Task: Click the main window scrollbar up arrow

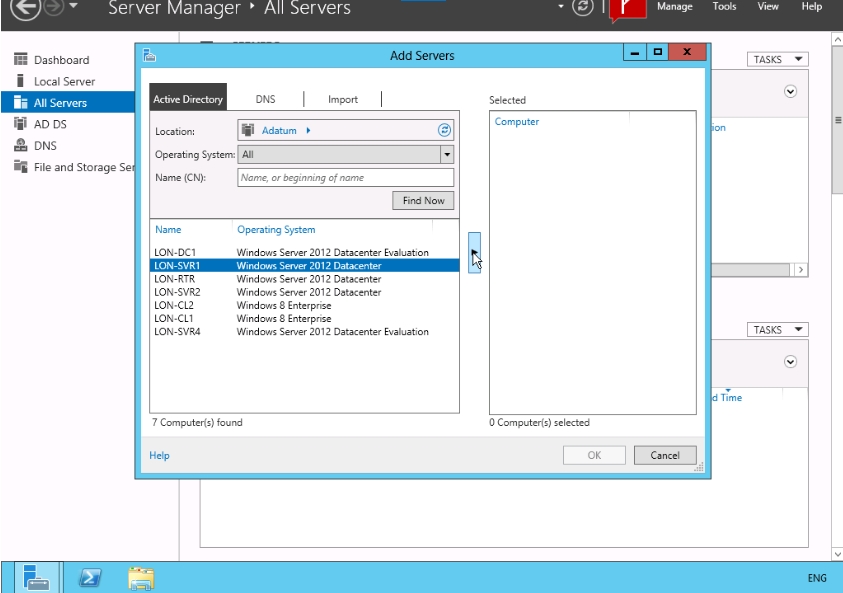Action: click(x=837, y=39)
